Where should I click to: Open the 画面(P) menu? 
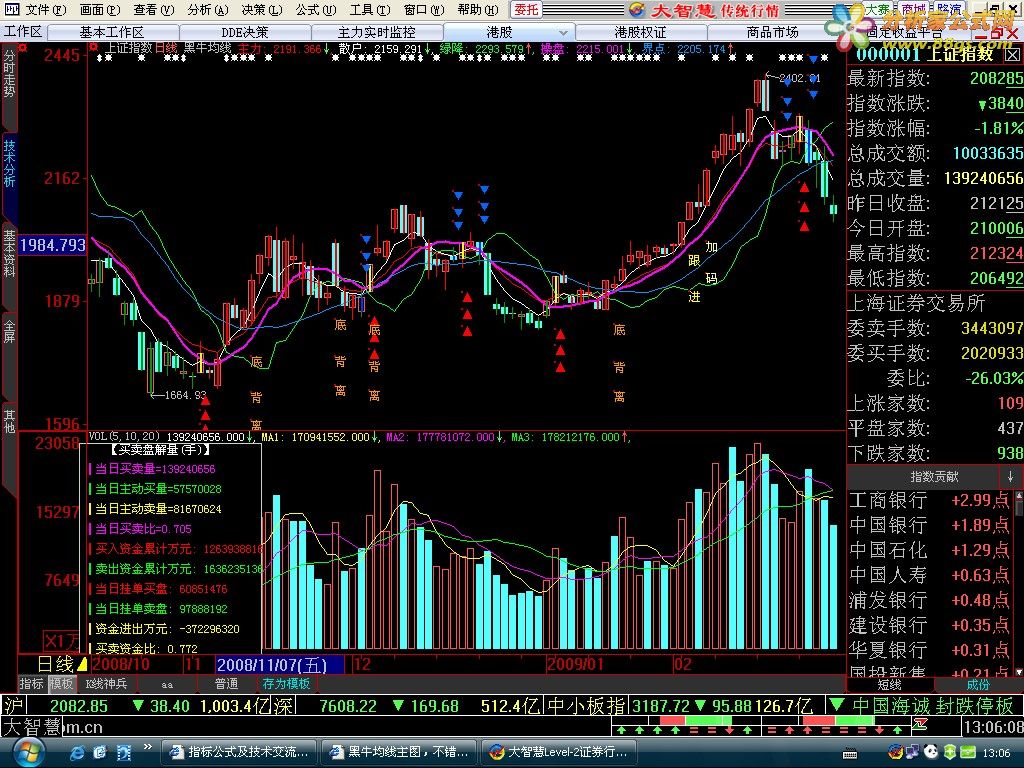click(100, 10)
